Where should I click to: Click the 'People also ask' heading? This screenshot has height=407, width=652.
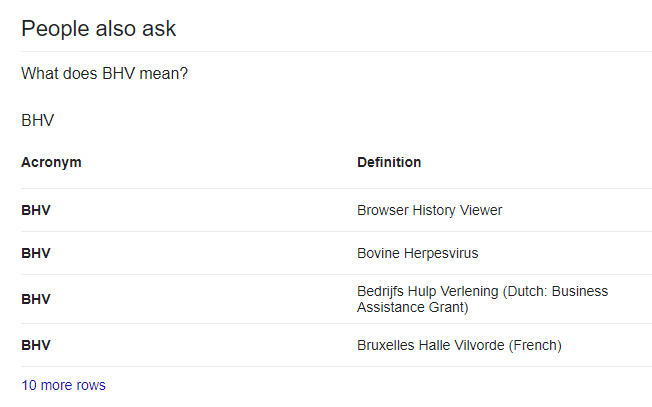pyautogui.click(x=99, y=29)
